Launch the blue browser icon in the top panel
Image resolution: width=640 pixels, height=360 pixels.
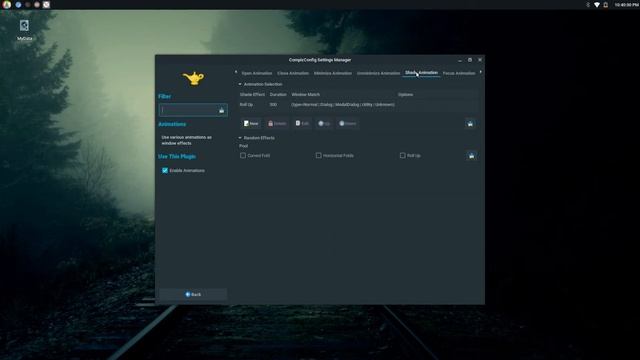(18, 5)
